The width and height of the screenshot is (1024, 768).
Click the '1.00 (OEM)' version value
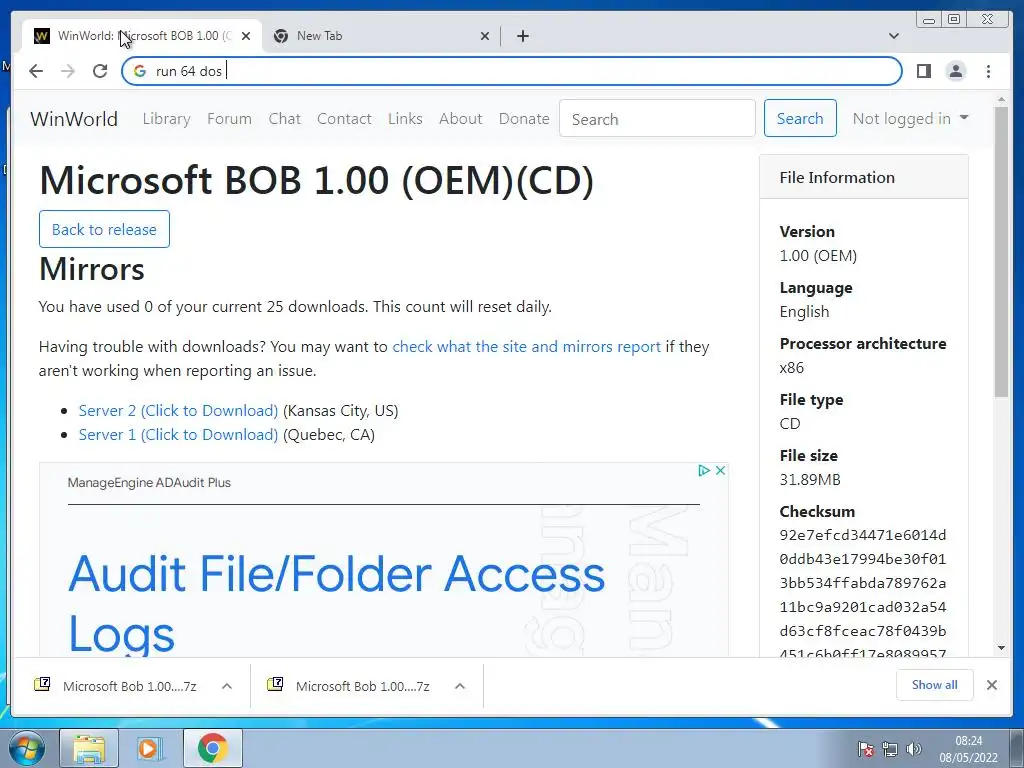(818, 256)
